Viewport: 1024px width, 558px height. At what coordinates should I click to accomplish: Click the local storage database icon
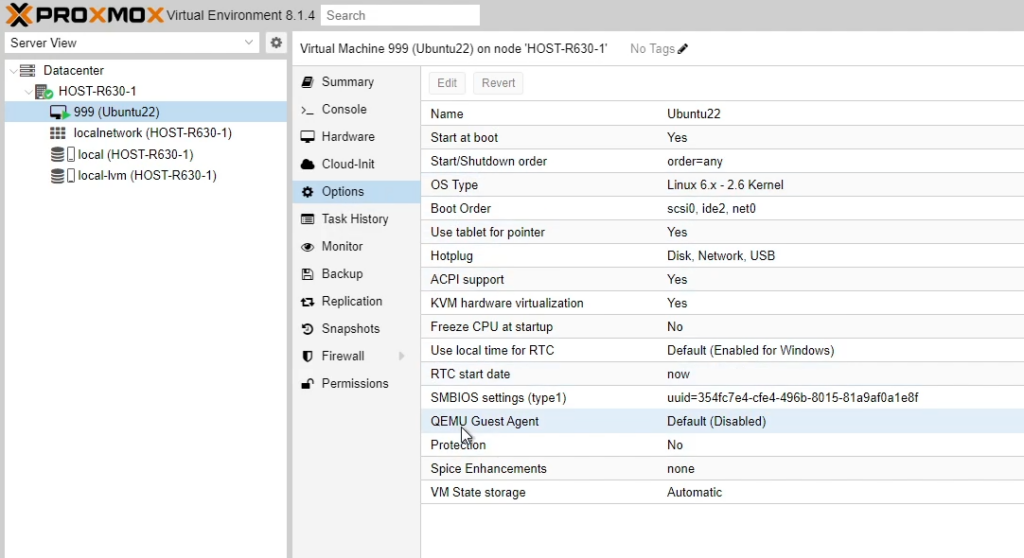57,155
